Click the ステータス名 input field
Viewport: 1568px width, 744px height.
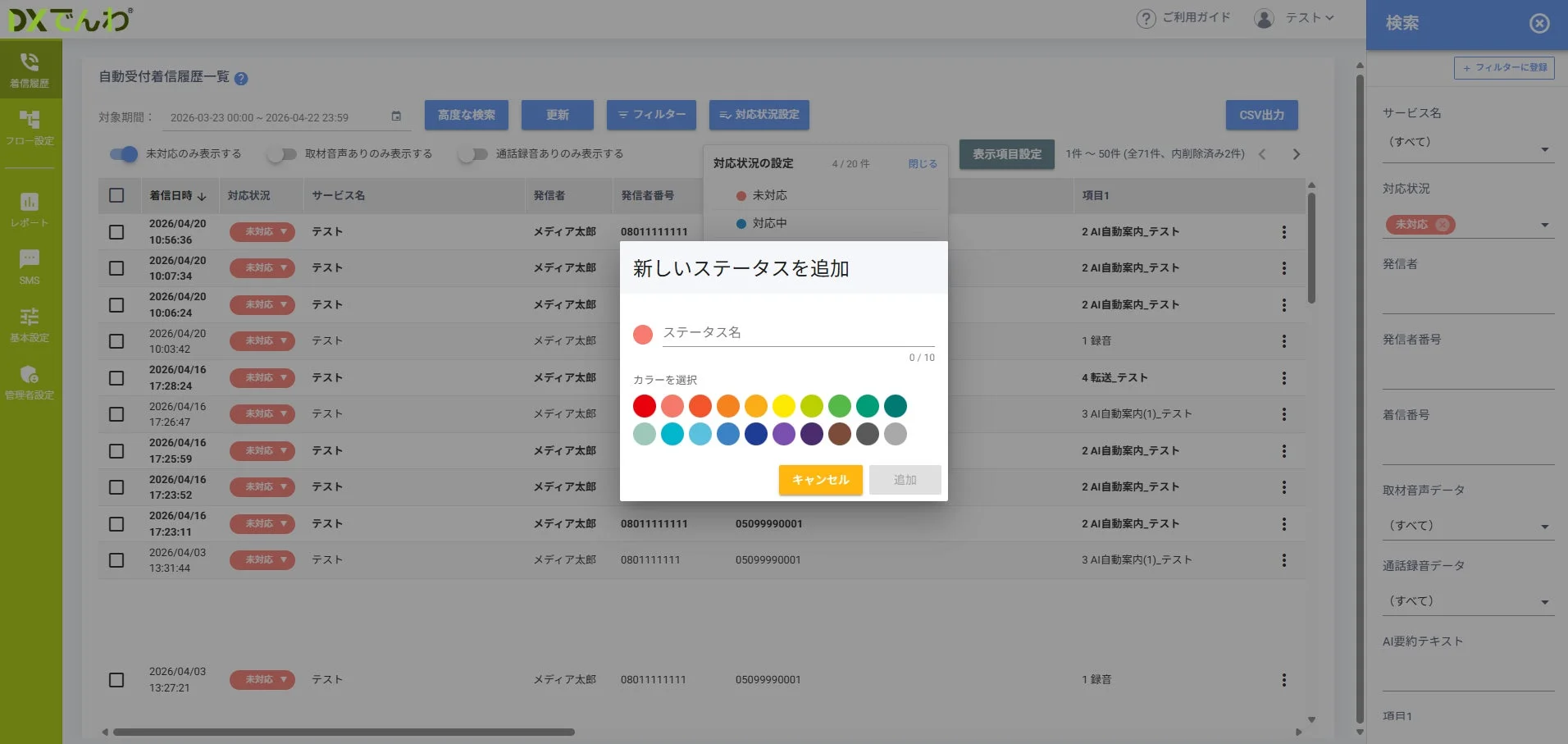[x=799, y=332]
